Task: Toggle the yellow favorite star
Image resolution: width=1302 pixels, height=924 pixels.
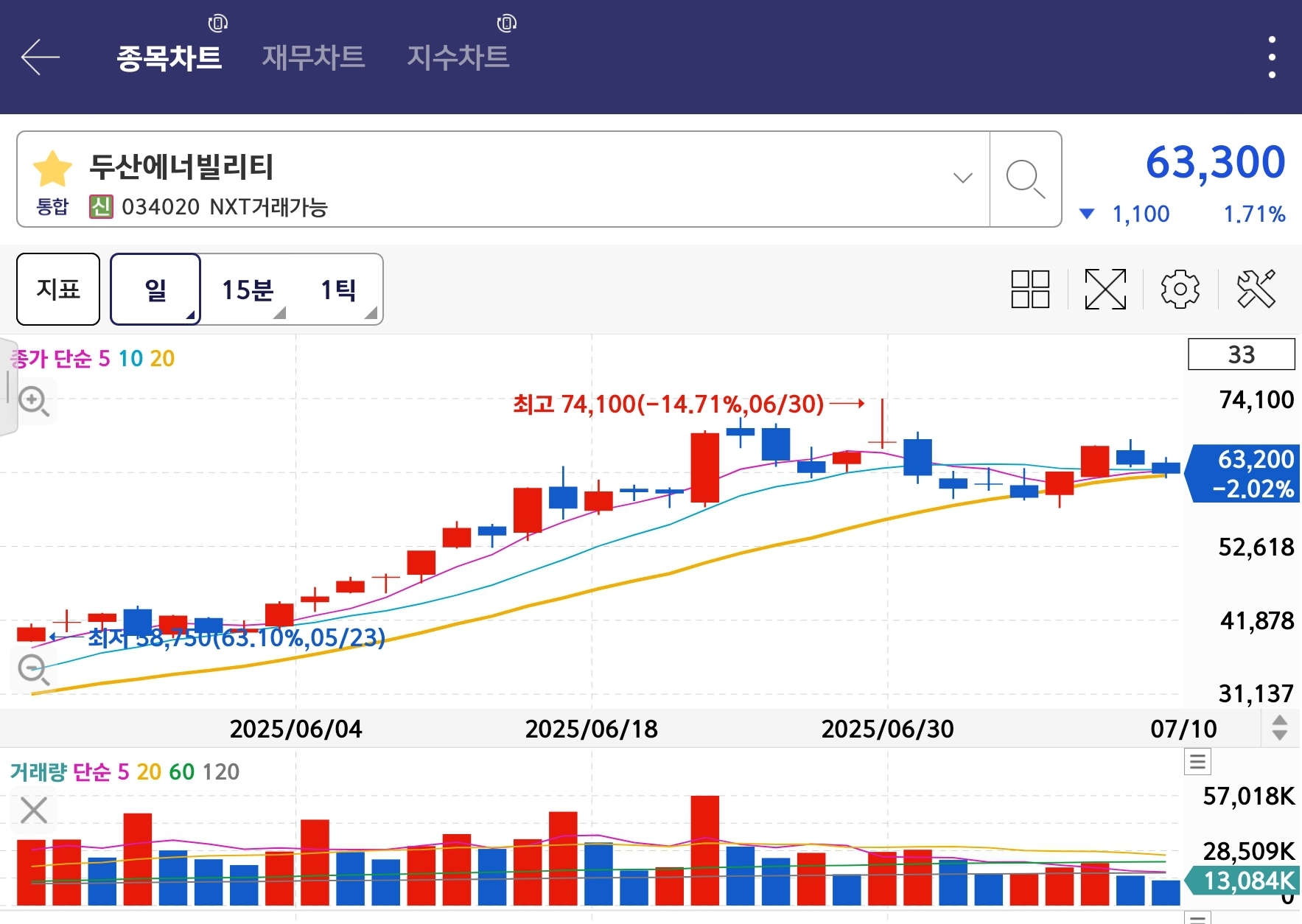Action: [x=52, y=169]
